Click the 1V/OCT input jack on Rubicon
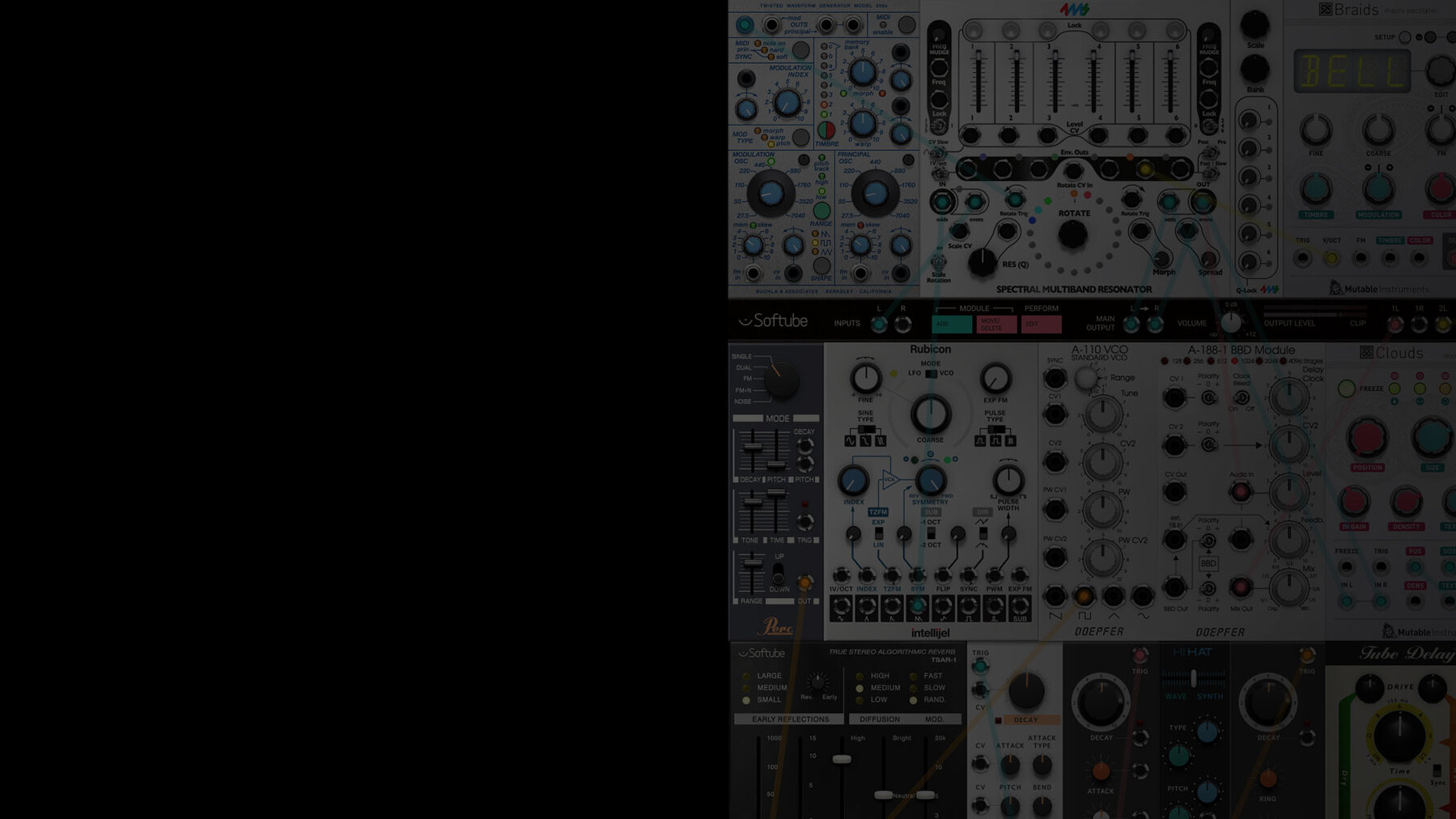The image size is (1456, 819). click(842, 576)
